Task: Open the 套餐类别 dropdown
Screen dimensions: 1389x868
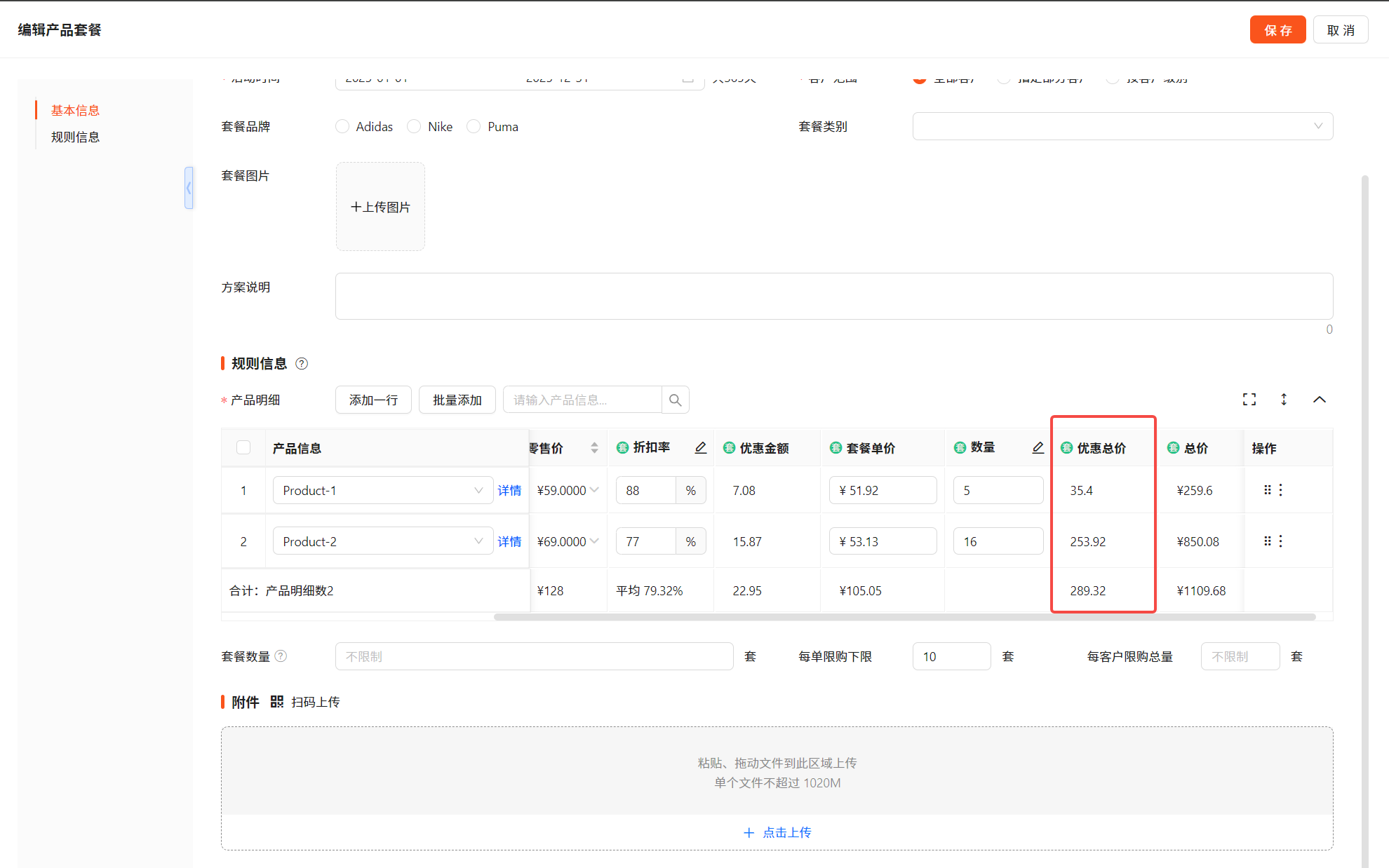Action: 1122,126
